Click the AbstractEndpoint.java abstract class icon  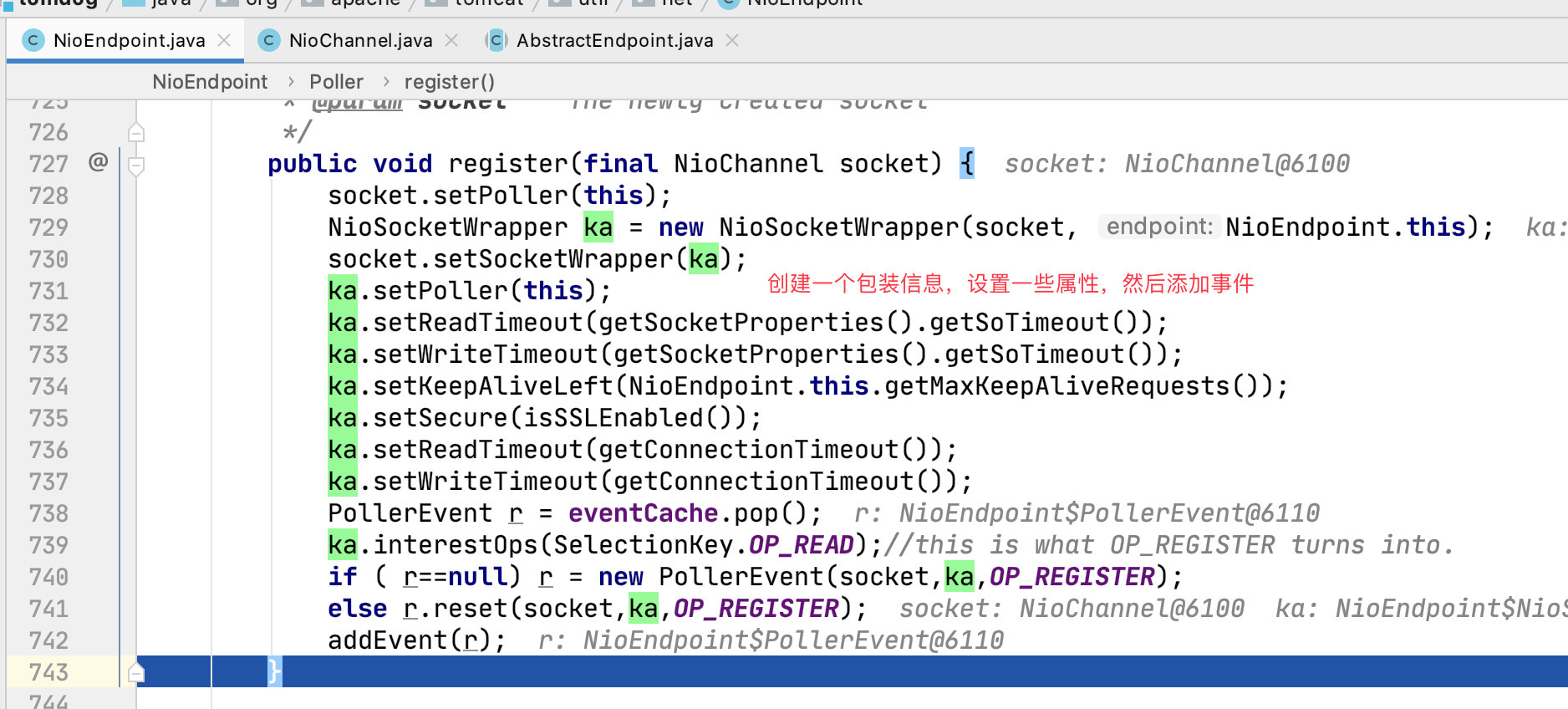coord(496,40)
